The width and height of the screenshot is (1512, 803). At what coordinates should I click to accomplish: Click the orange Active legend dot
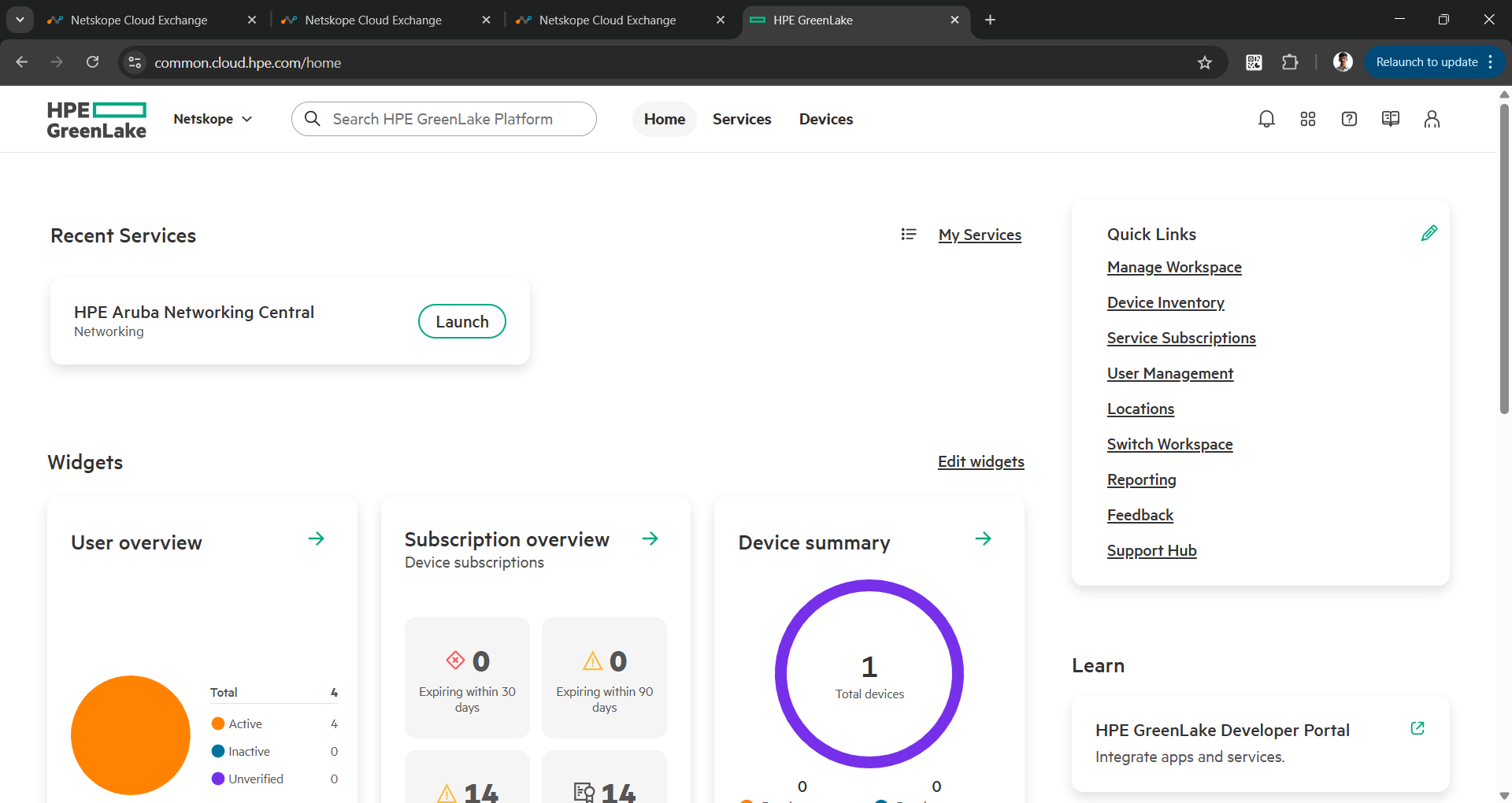pos(218,723)
